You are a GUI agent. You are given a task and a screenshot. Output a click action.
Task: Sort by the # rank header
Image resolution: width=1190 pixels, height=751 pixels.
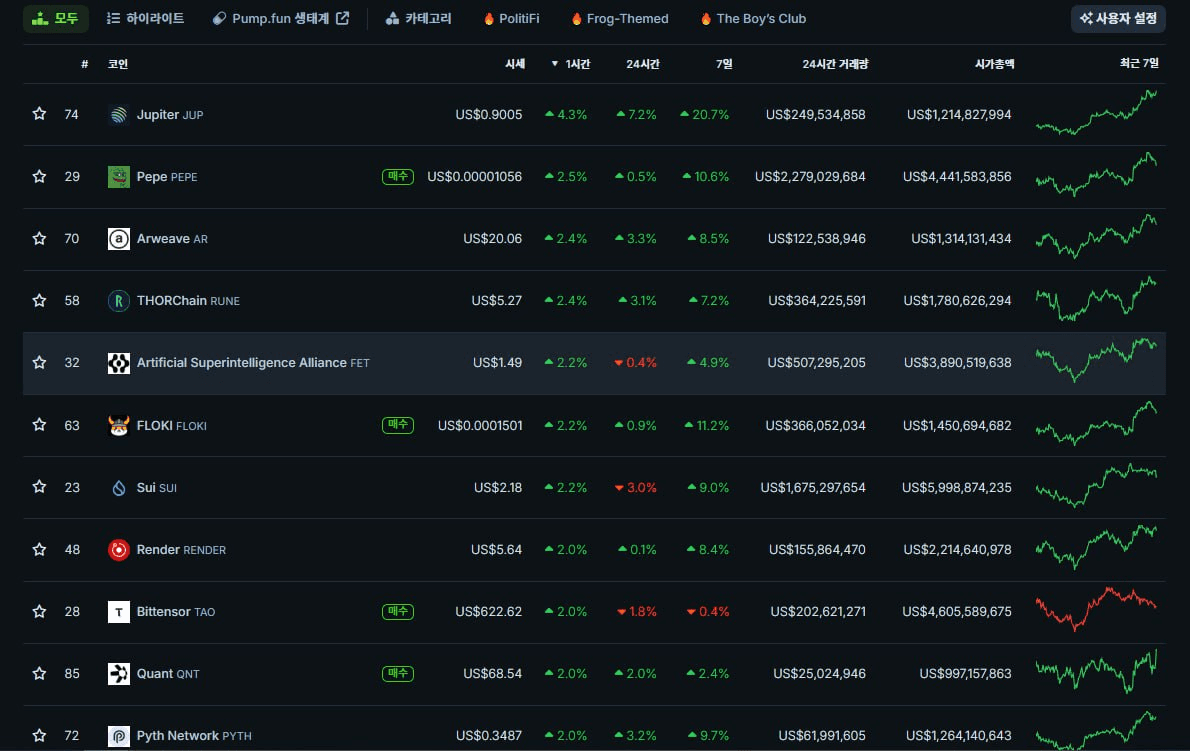click(x=84, y=64)
